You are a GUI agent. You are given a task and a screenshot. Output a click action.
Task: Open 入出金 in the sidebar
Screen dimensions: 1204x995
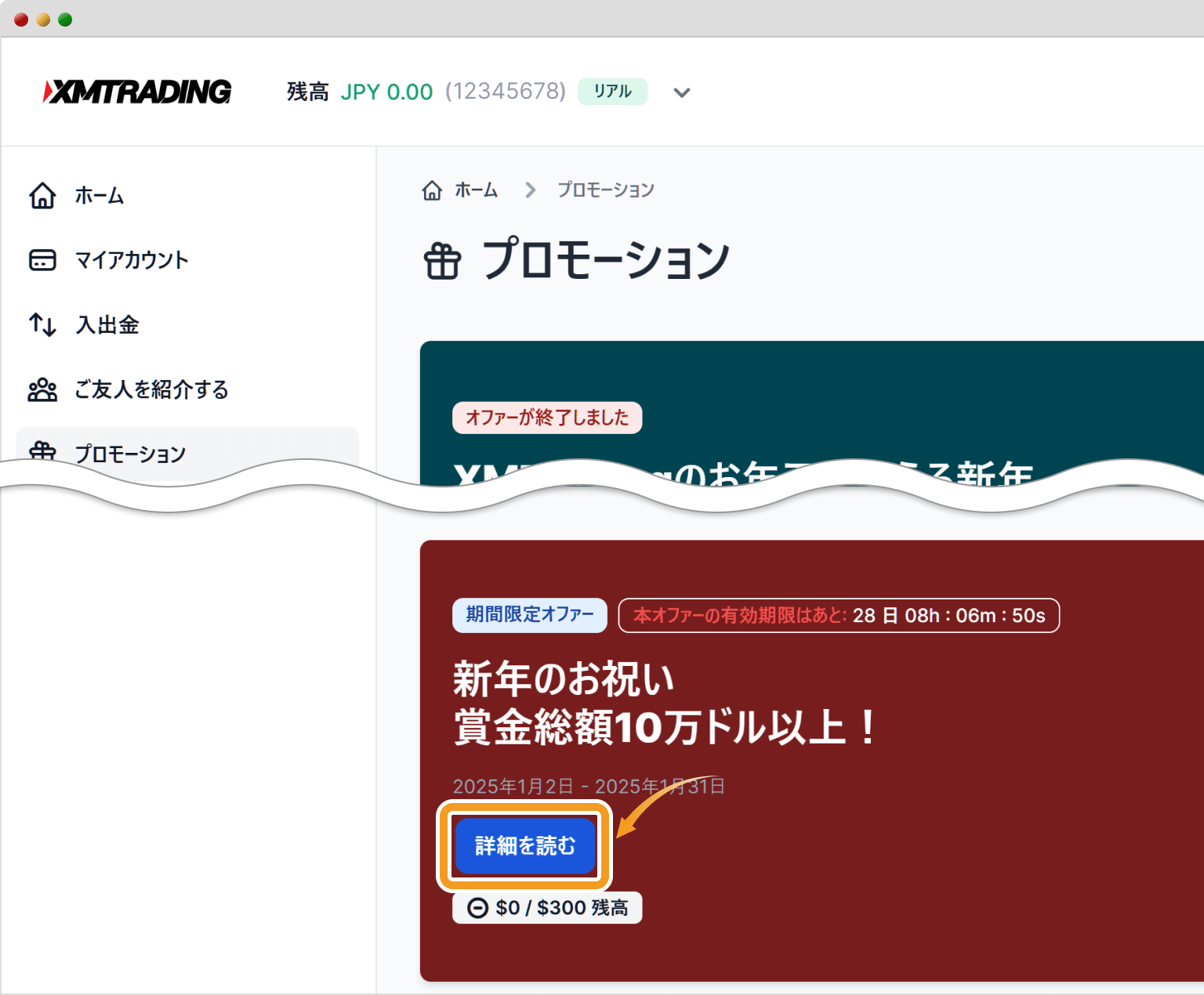[x=107, y=324]
